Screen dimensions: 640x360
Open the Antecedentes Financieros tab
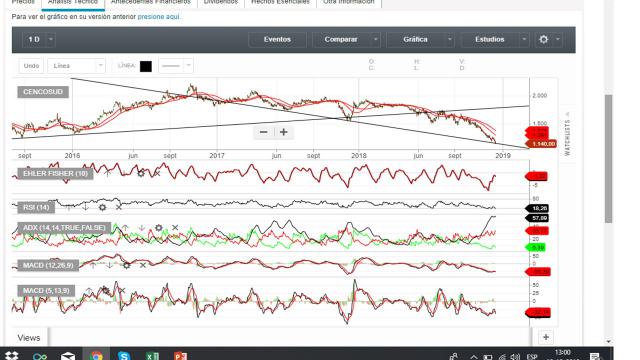151,2
